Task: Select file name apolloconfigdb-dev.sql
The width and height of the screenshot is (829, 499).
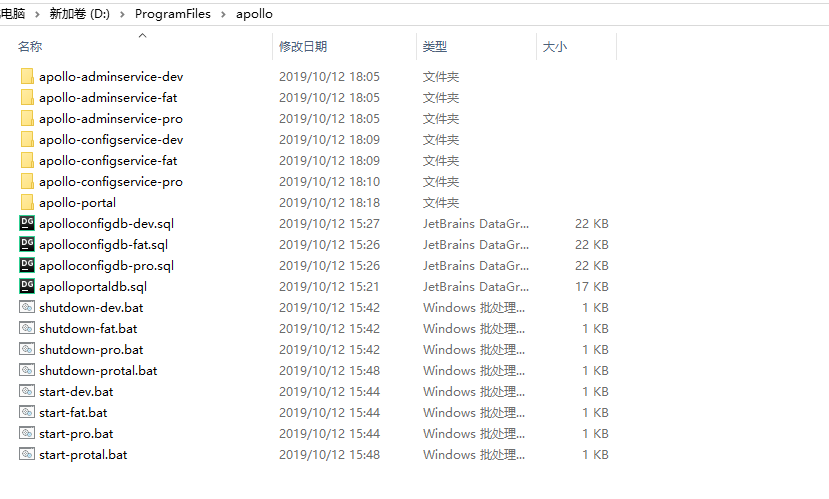Action: [106, 224]
